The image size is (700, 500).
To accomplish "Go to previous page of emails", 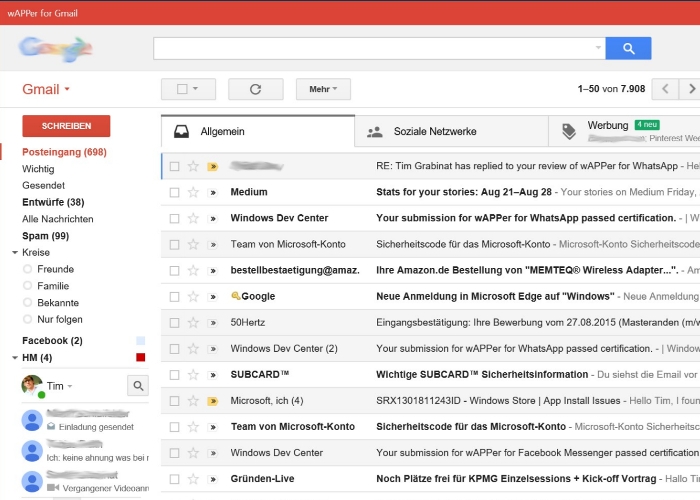I will point(665,89).
